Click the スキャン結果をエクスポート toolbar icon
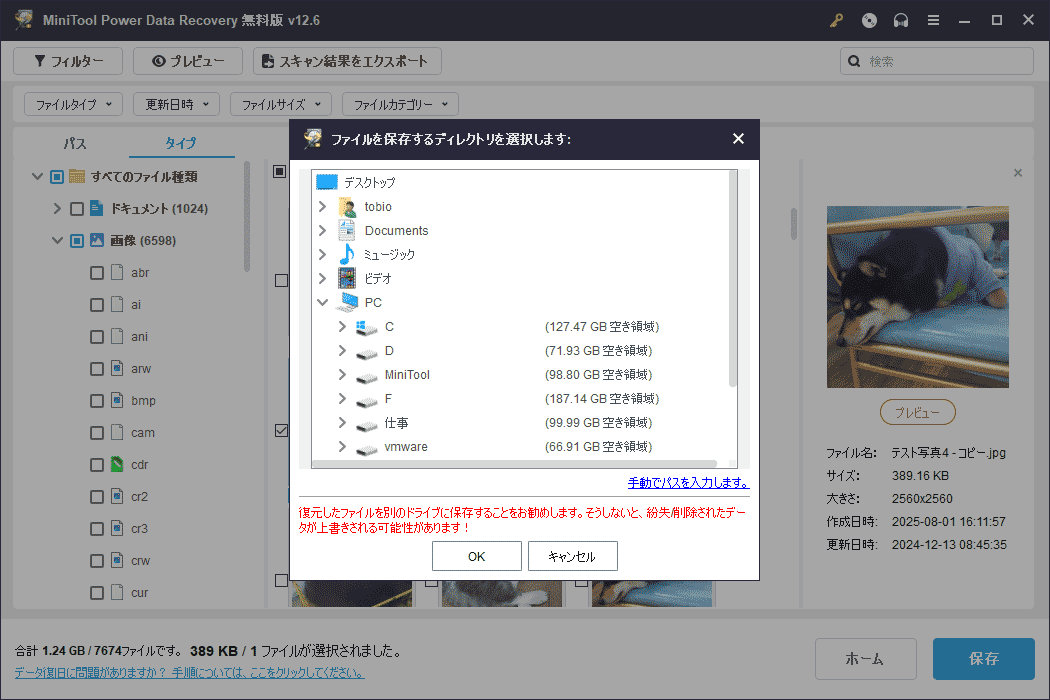The width and height of the screenshot is (1050, 700). [267, 61]
